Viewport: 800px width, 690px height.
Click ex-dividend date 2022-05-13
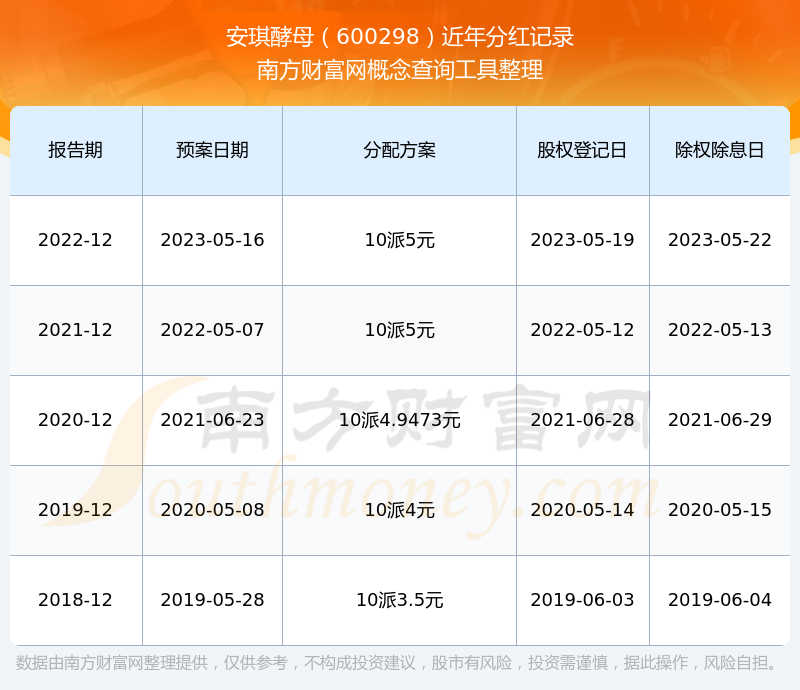(719, 330)
